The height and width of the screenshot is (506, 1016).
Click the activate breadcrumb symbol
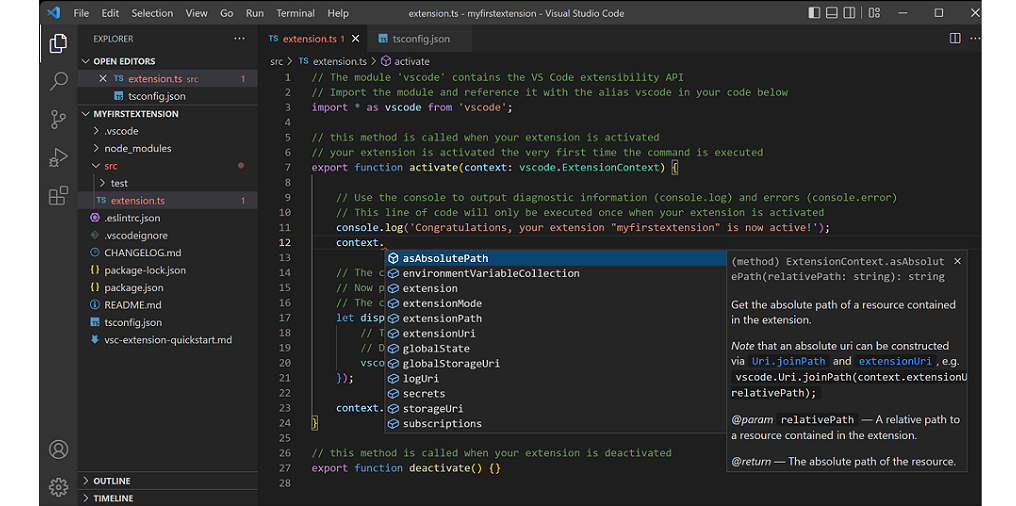(405, 62)
